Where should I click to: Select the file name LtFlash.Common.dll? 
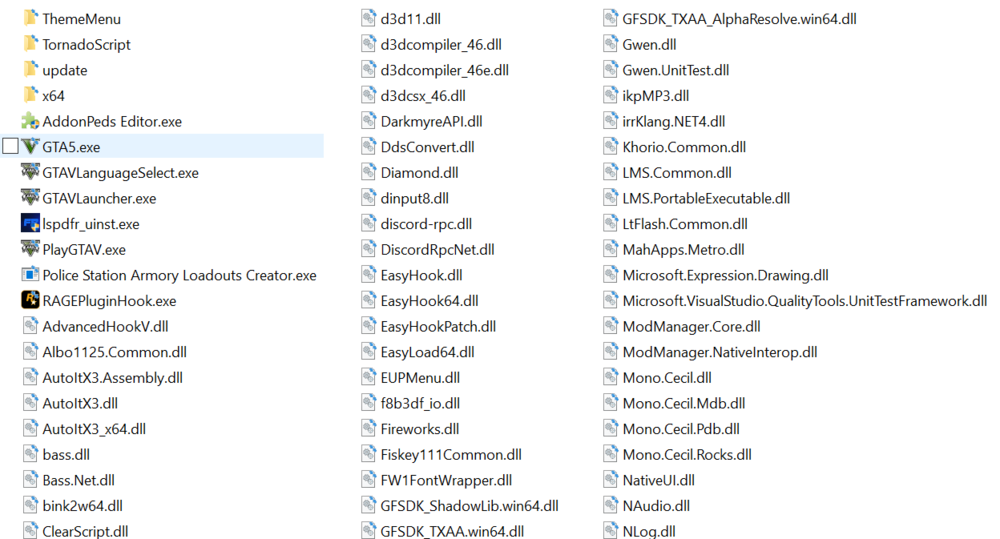tap(686, 224)
